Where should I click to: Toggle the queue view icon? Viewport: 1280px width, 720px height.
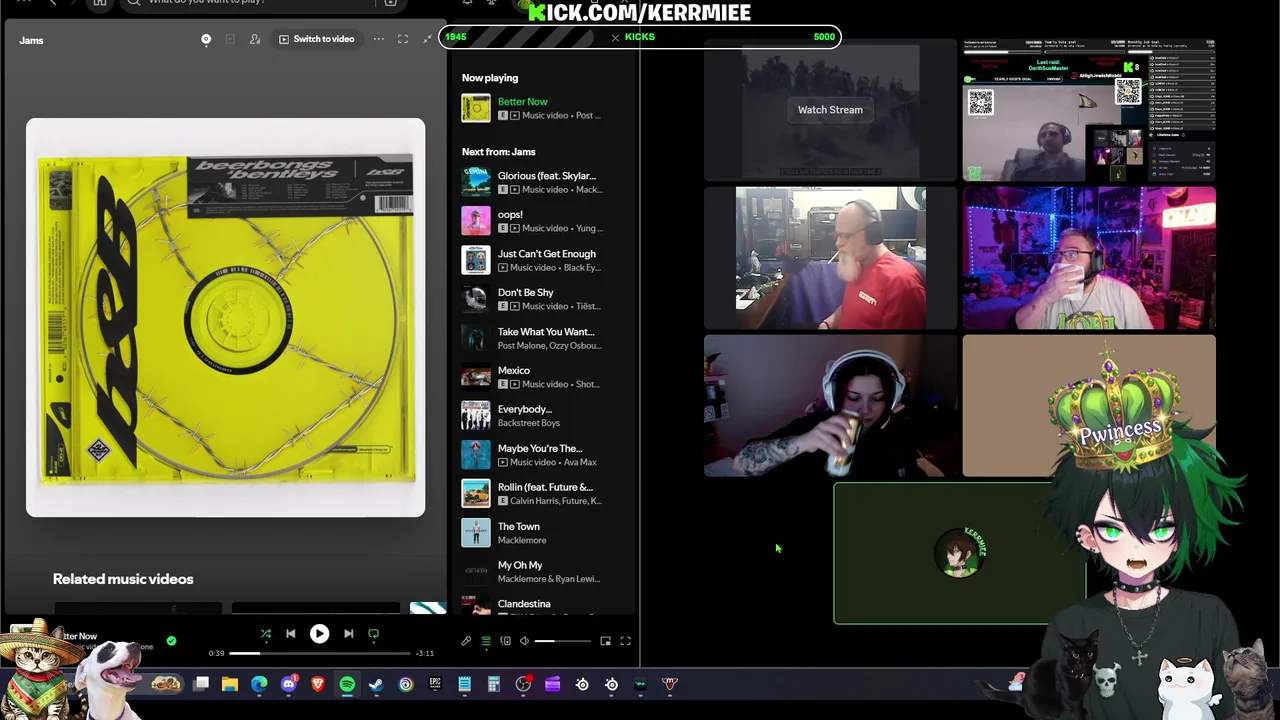tap(486, 641)
